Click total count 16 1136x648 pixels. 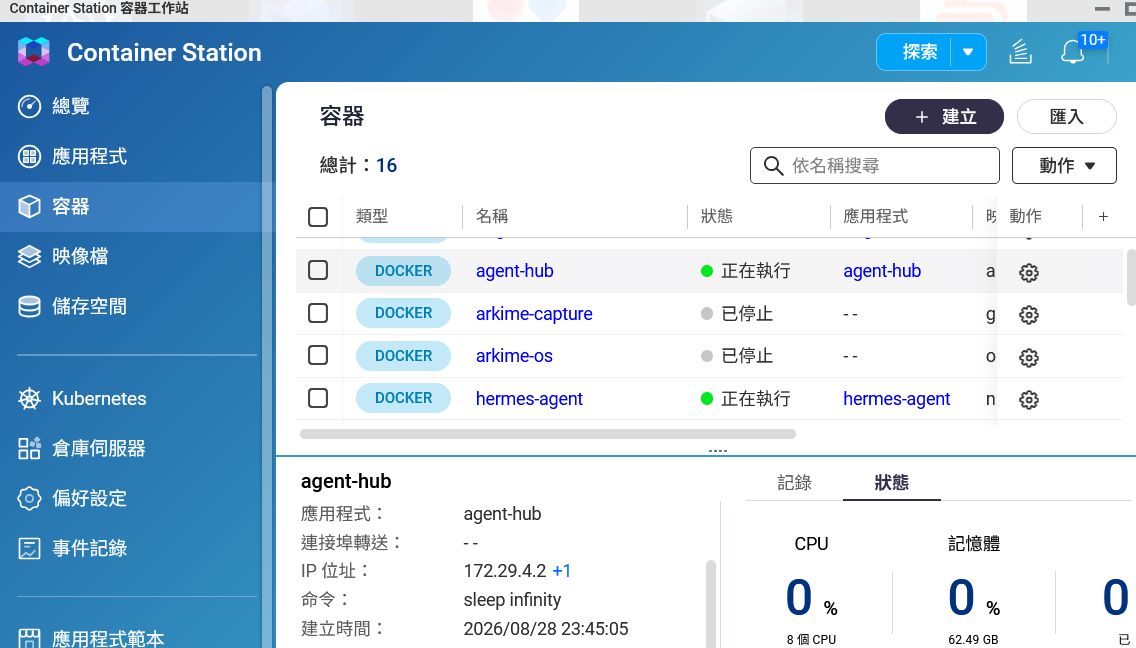click(x=386, y=165)
